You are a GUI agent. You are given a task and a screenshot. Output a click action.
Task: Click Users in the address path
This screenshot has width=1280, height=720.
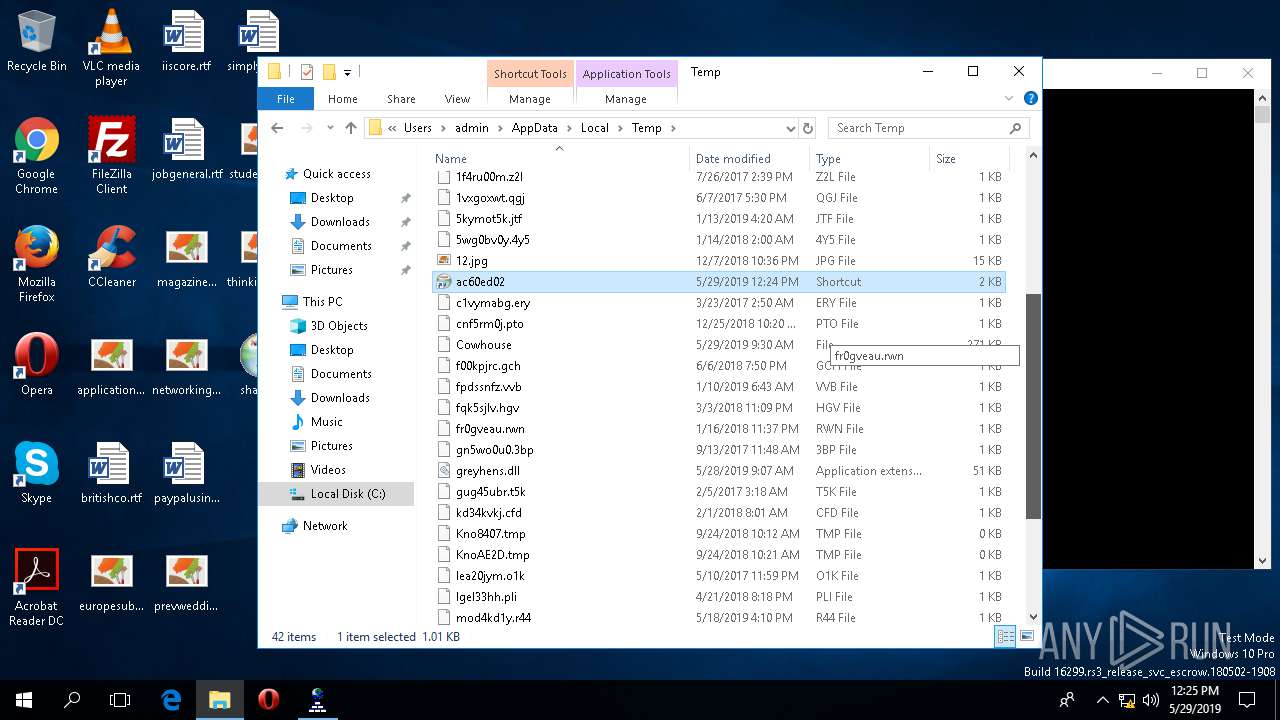tap(418, 128)
